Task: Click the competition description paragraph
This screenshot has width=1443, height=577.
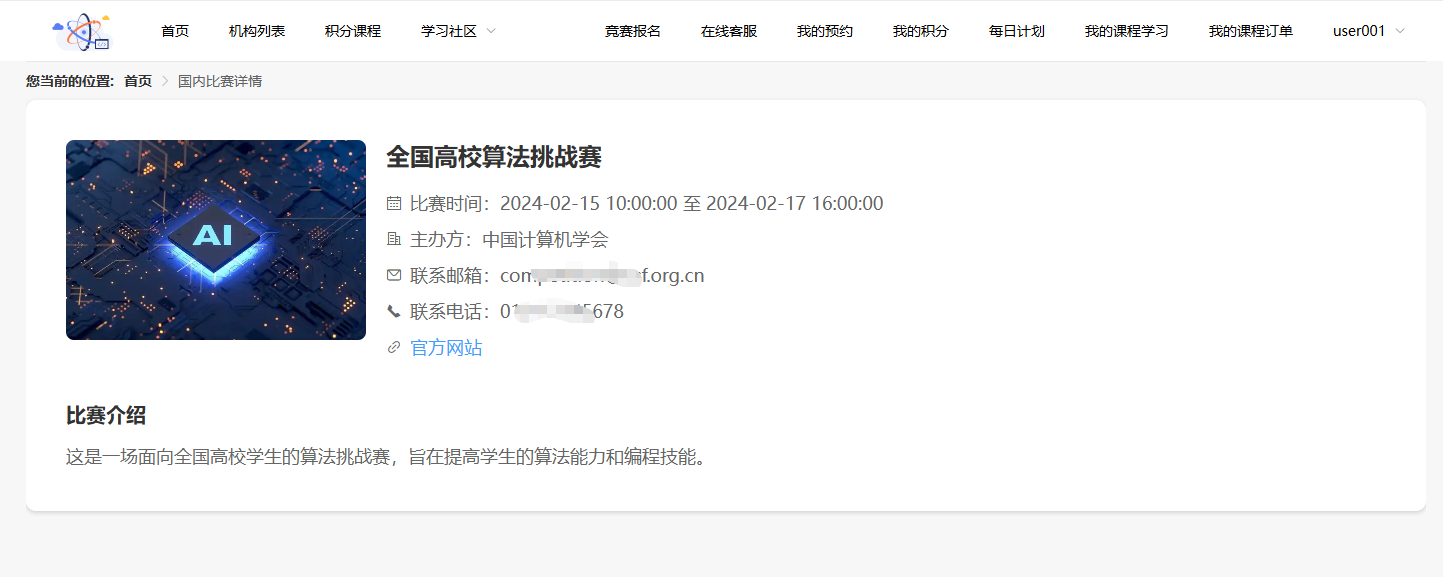Action: [x=386, y=458]
